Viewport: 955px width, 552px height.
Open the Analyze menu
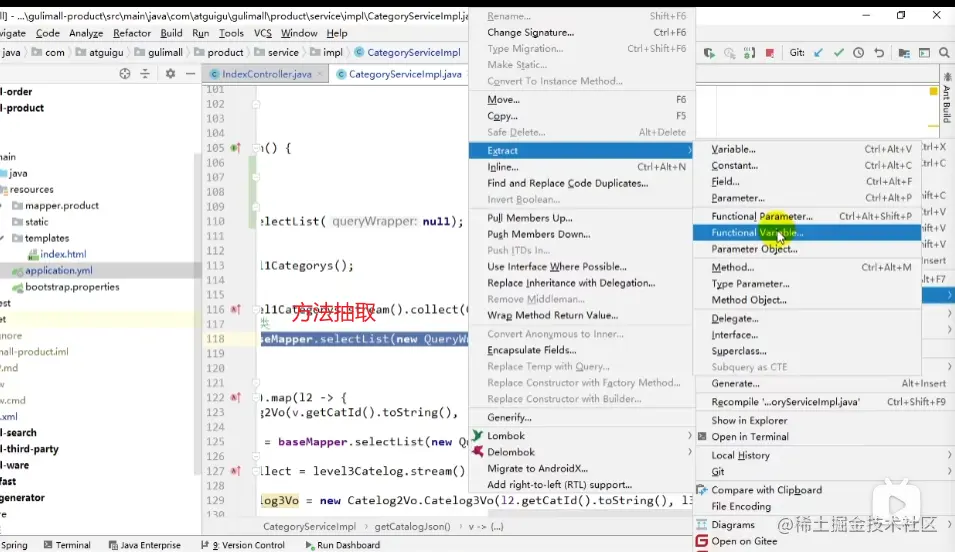click(86, 33)
